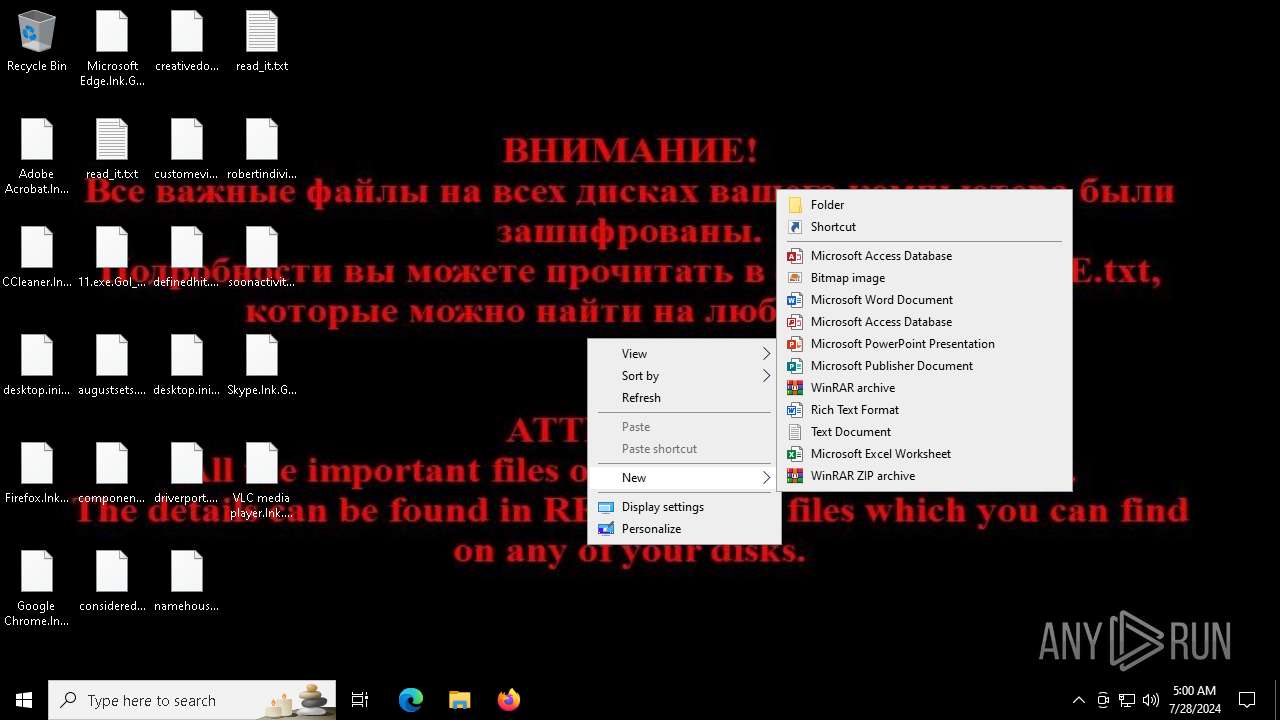Create a new Microsoft PowerPoint Presentation
Viewport: 1280px width, 720px height.
click(x=924, y=344)
